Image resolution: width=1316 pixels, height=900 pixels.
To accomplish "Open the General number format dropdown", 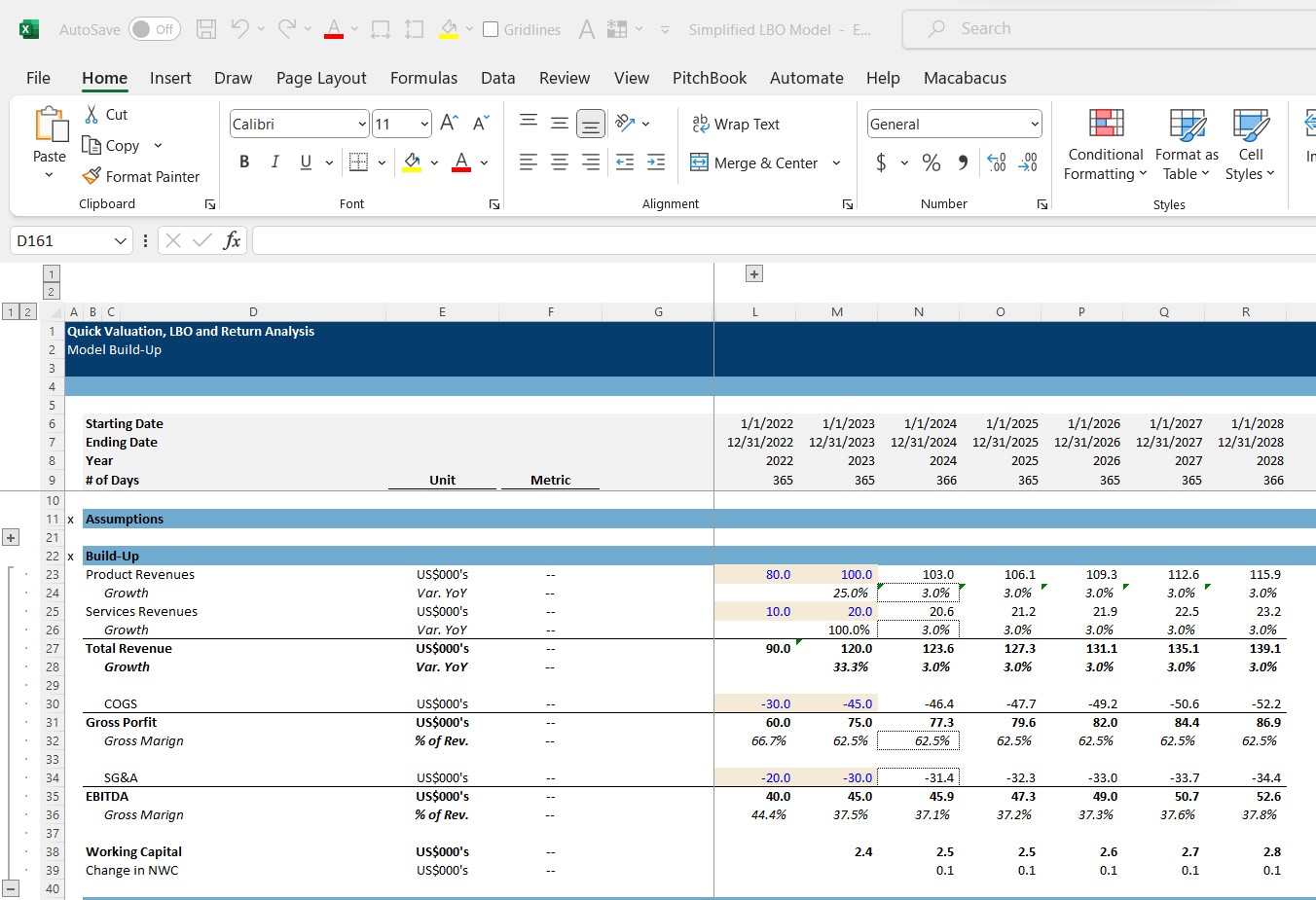I will pos(1035,124).
